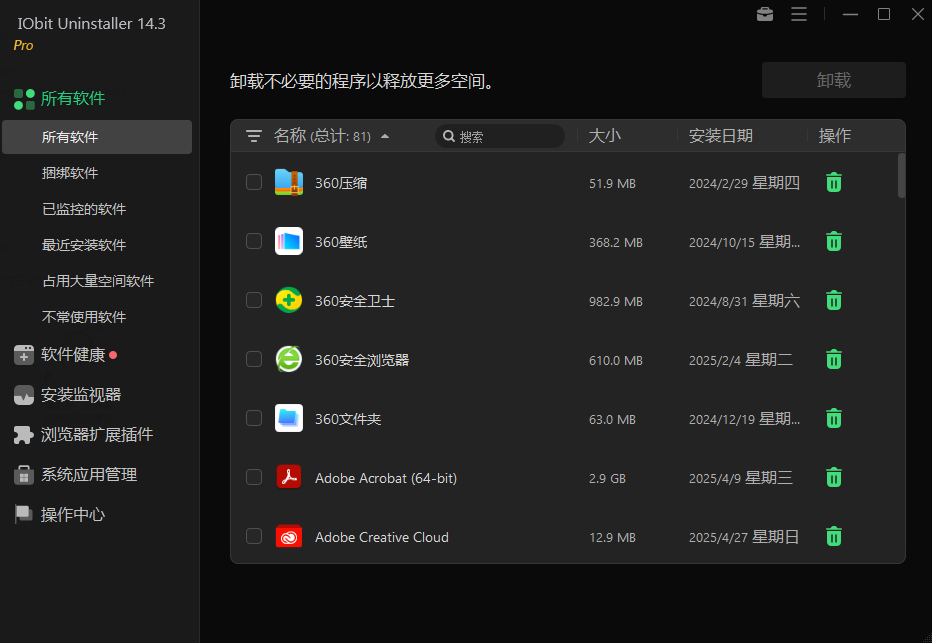Click the 360安全浏览器 app icon

[289, 359]
